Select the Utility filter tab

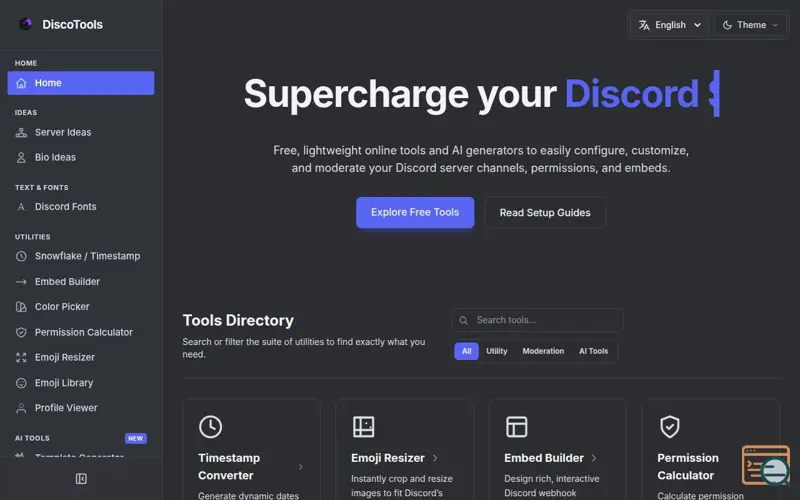496,351
